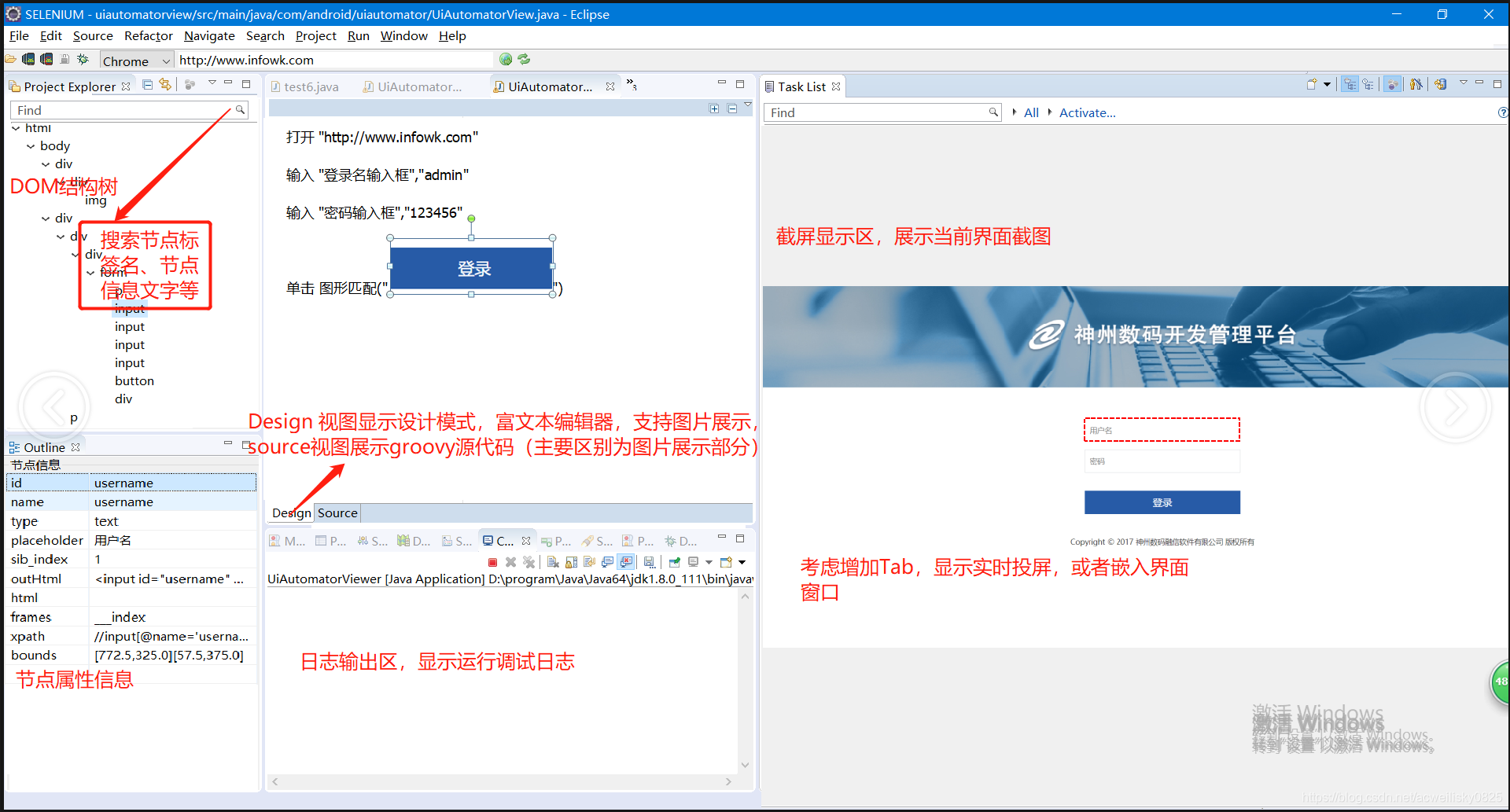Click New Task icon in Task List
Screen dimensions: 1510x812
click(x=1312, y=85)
